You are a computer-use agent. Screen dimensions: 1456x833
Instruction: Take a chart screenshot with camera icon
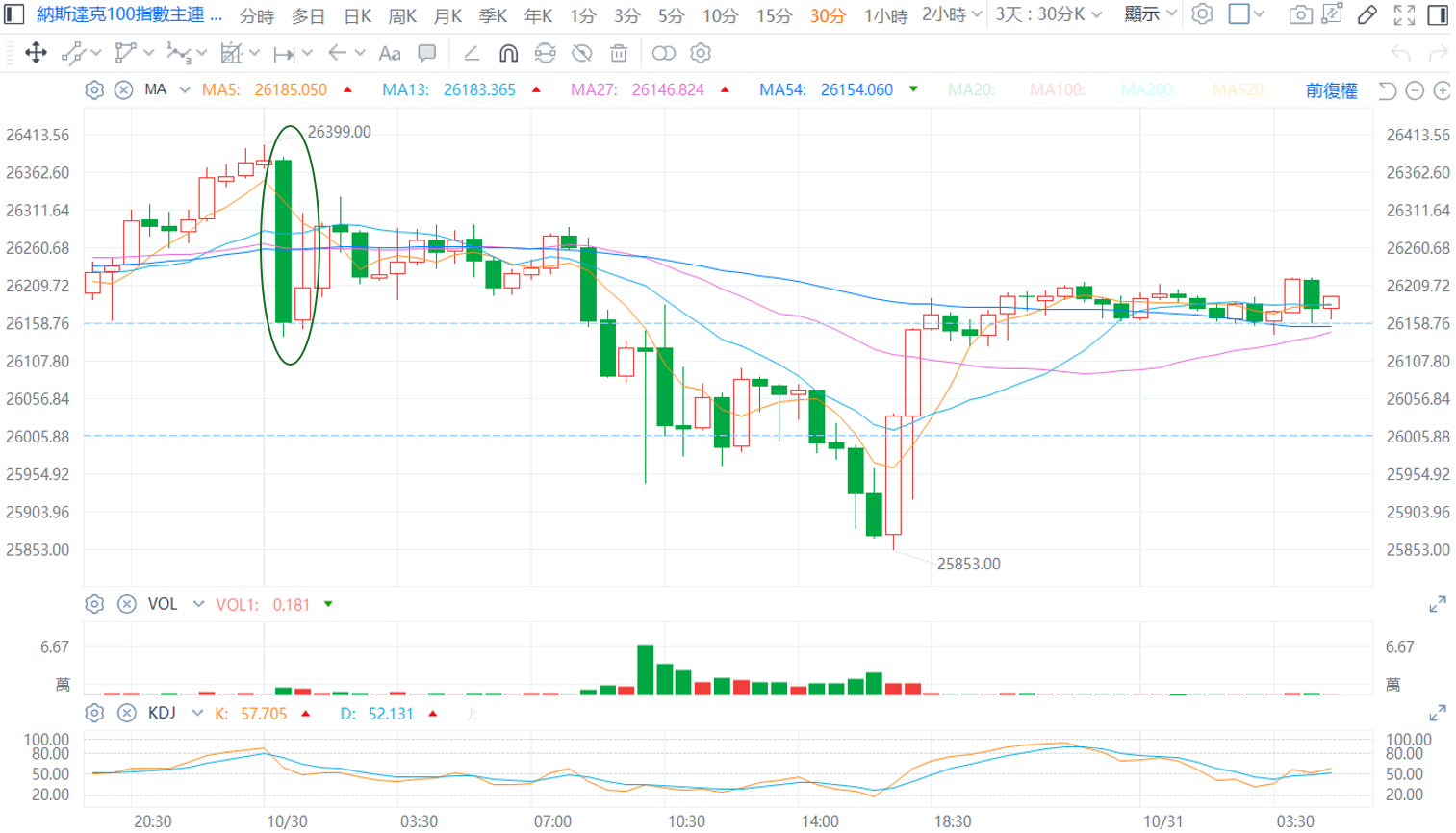1300,14
